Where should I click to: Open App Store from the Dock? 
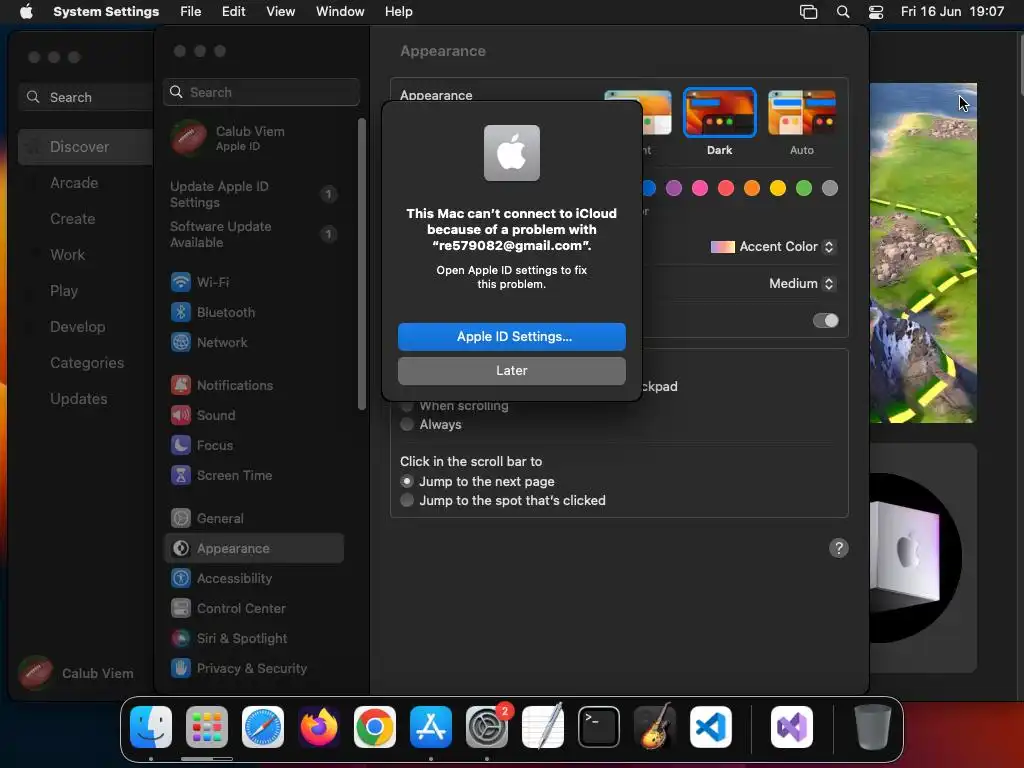(x=431, y=727)
